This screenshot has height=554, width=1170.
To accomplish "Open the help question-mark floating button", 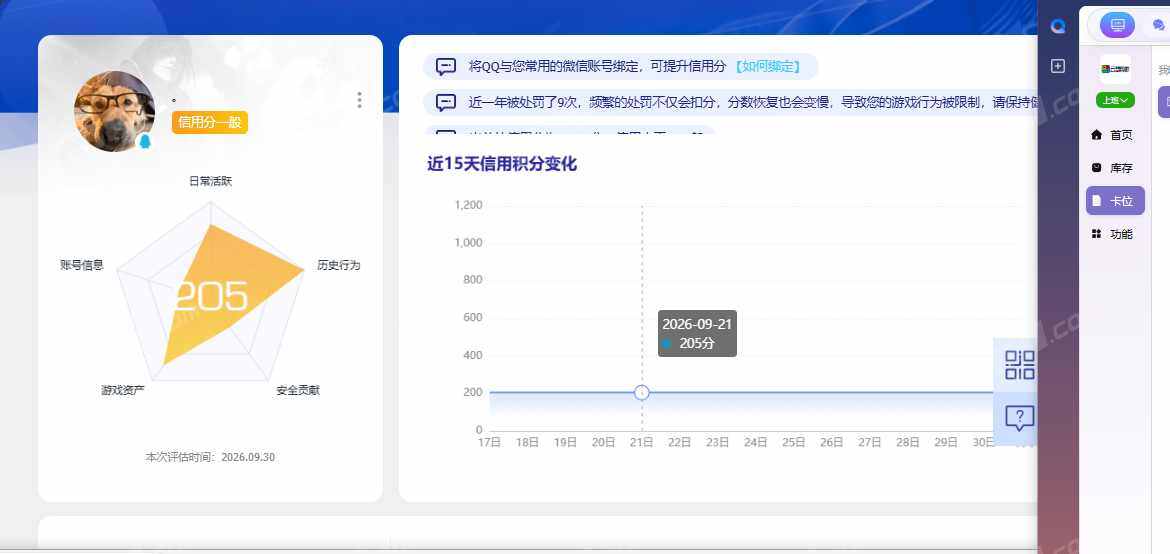I will click(x=1019, y=418).
